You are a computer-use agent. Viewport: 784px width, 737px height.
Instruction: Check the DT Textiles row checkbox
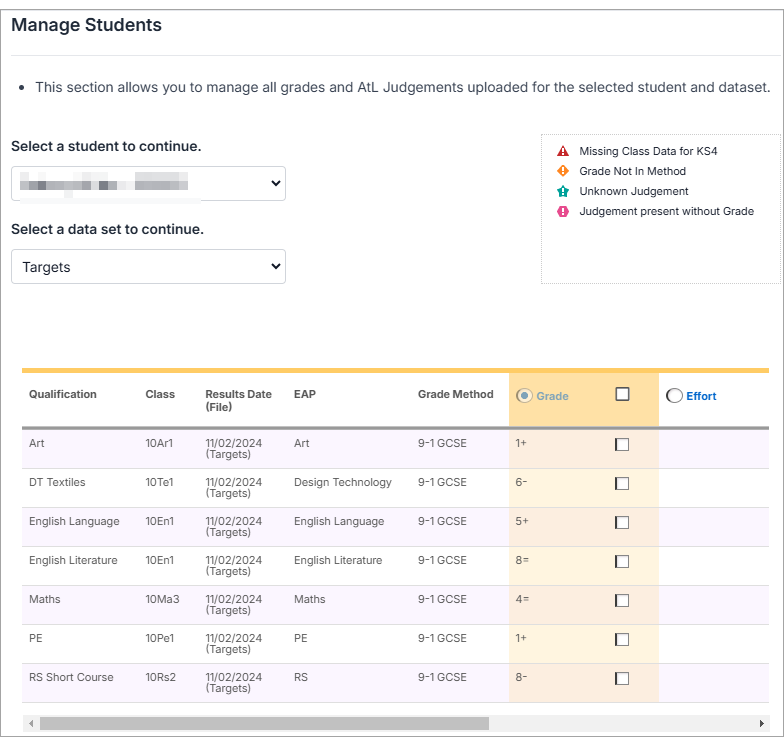(622, 484)
